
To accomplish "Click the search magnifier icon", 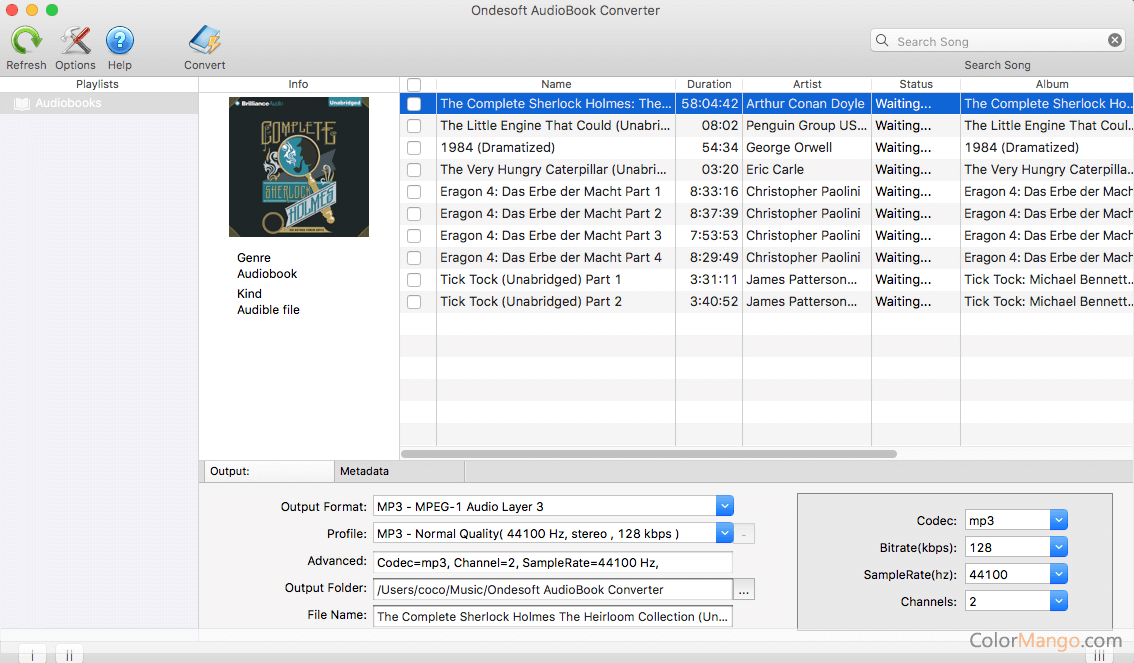I will [882, 41].
